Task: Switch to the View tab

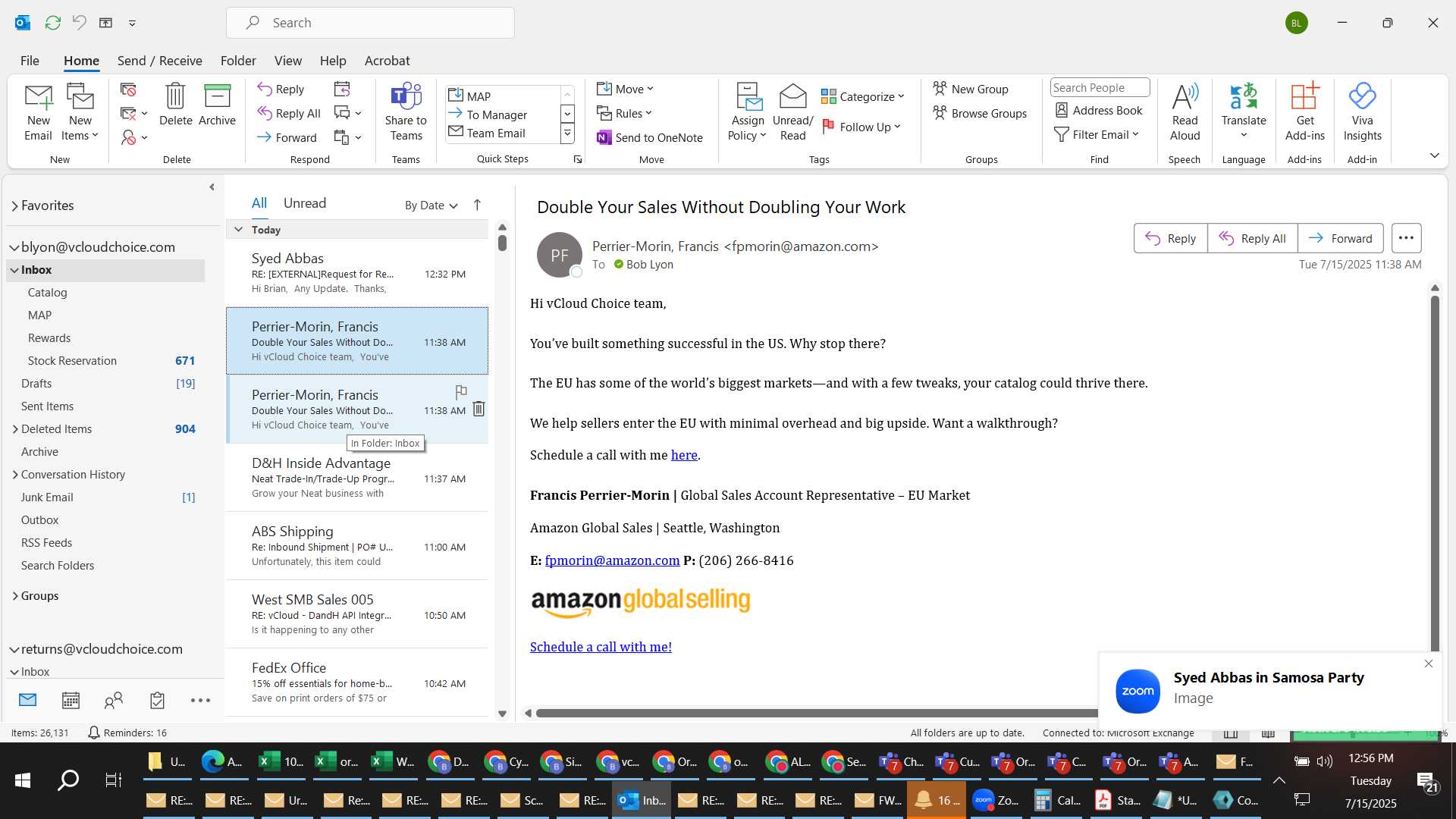Action: (x=287, y=61)
